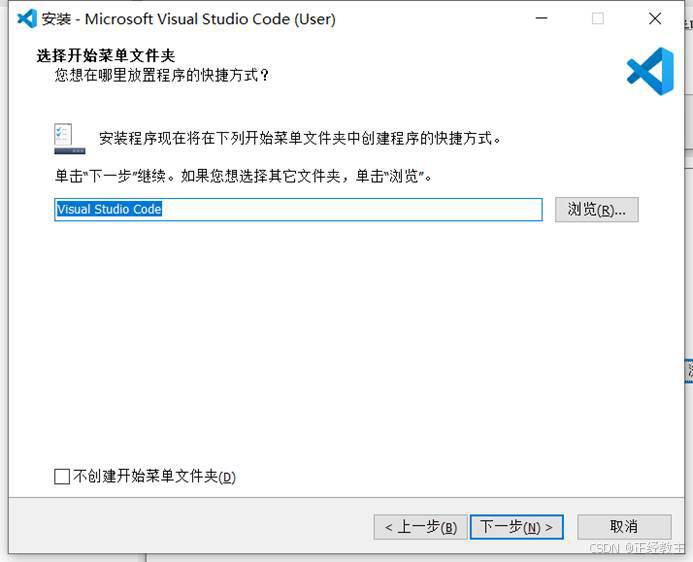Click the heading 选择开始菜单文件夹
The image size is (693, 562).
click(x=106, y=56)
